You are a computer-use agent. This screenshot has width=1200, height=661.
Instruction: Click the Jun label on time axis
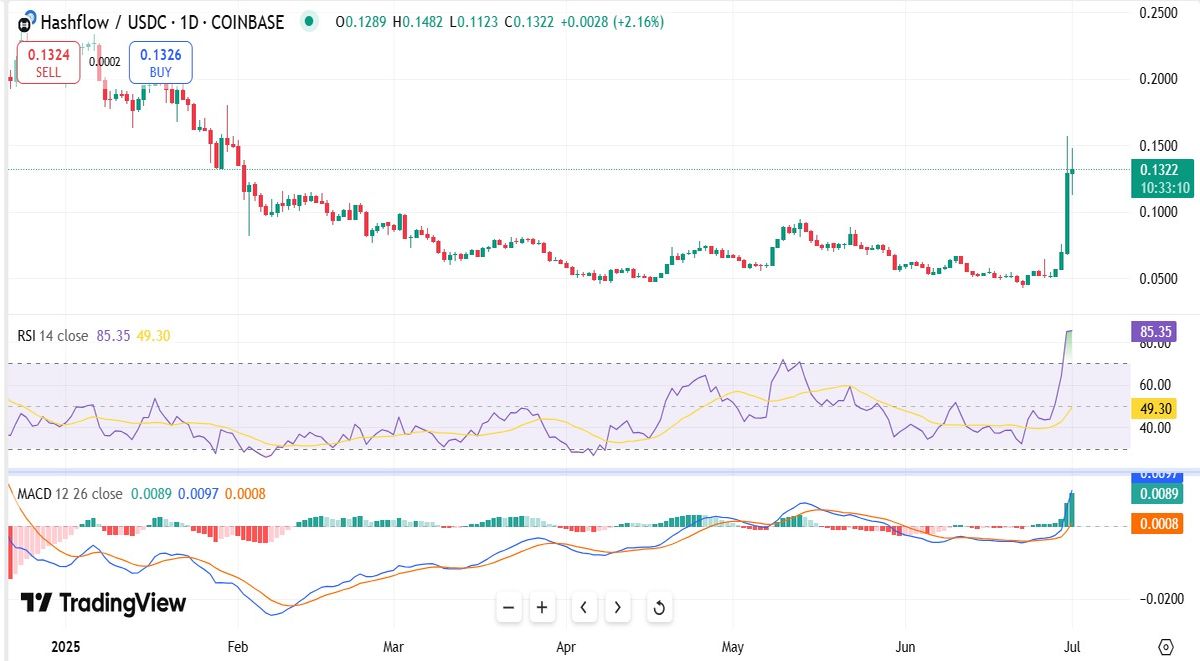coord(905,645)
